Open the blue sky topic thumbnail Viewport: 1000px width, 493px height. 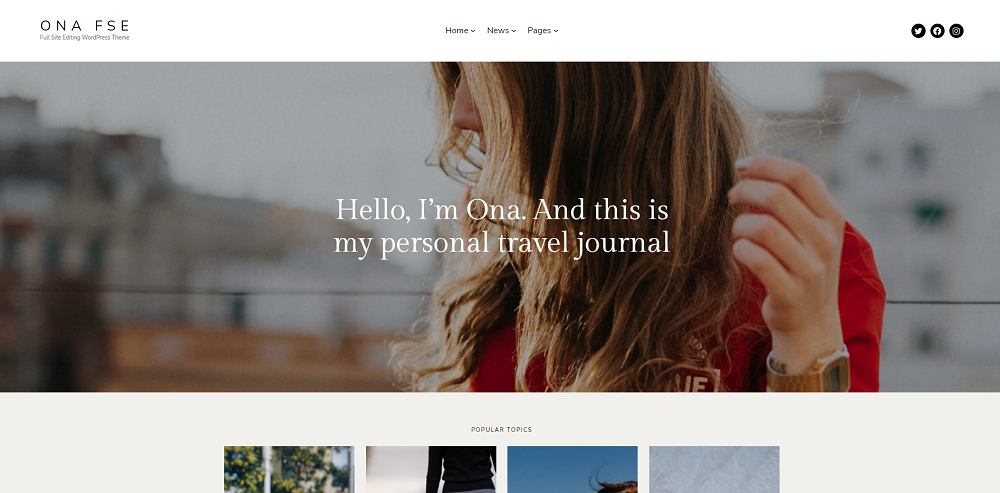point(572,469)
